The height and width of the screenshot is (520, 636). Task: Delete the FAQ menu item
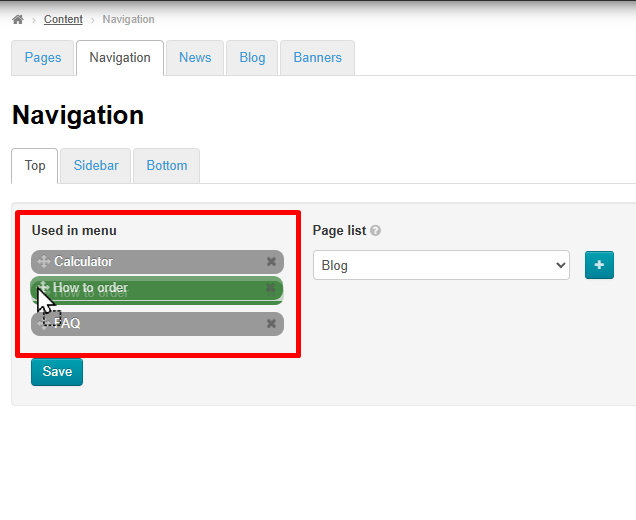[271, 324]
